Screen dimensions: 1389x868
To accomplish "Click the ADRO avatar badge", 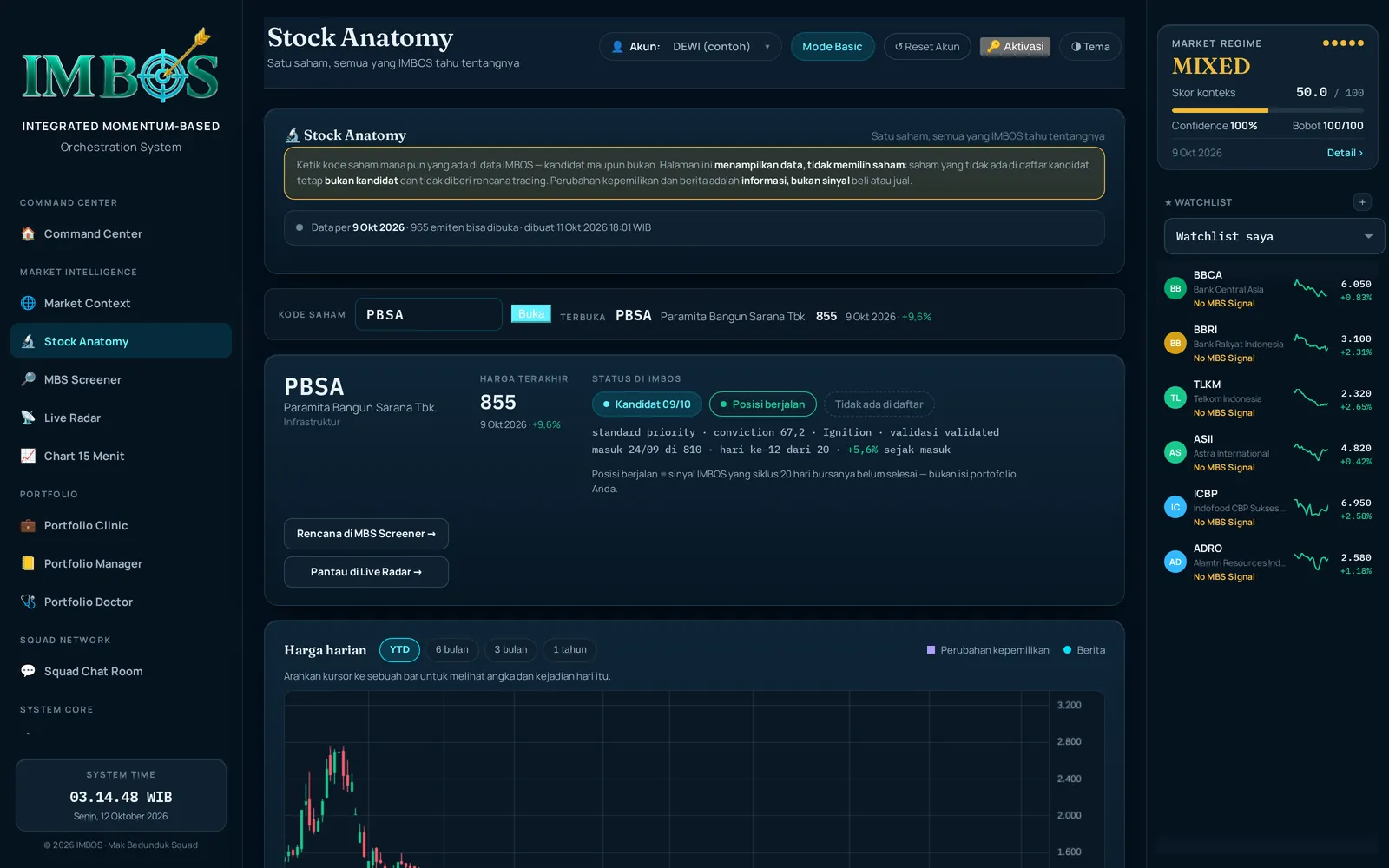I will tap(1175, 562).
